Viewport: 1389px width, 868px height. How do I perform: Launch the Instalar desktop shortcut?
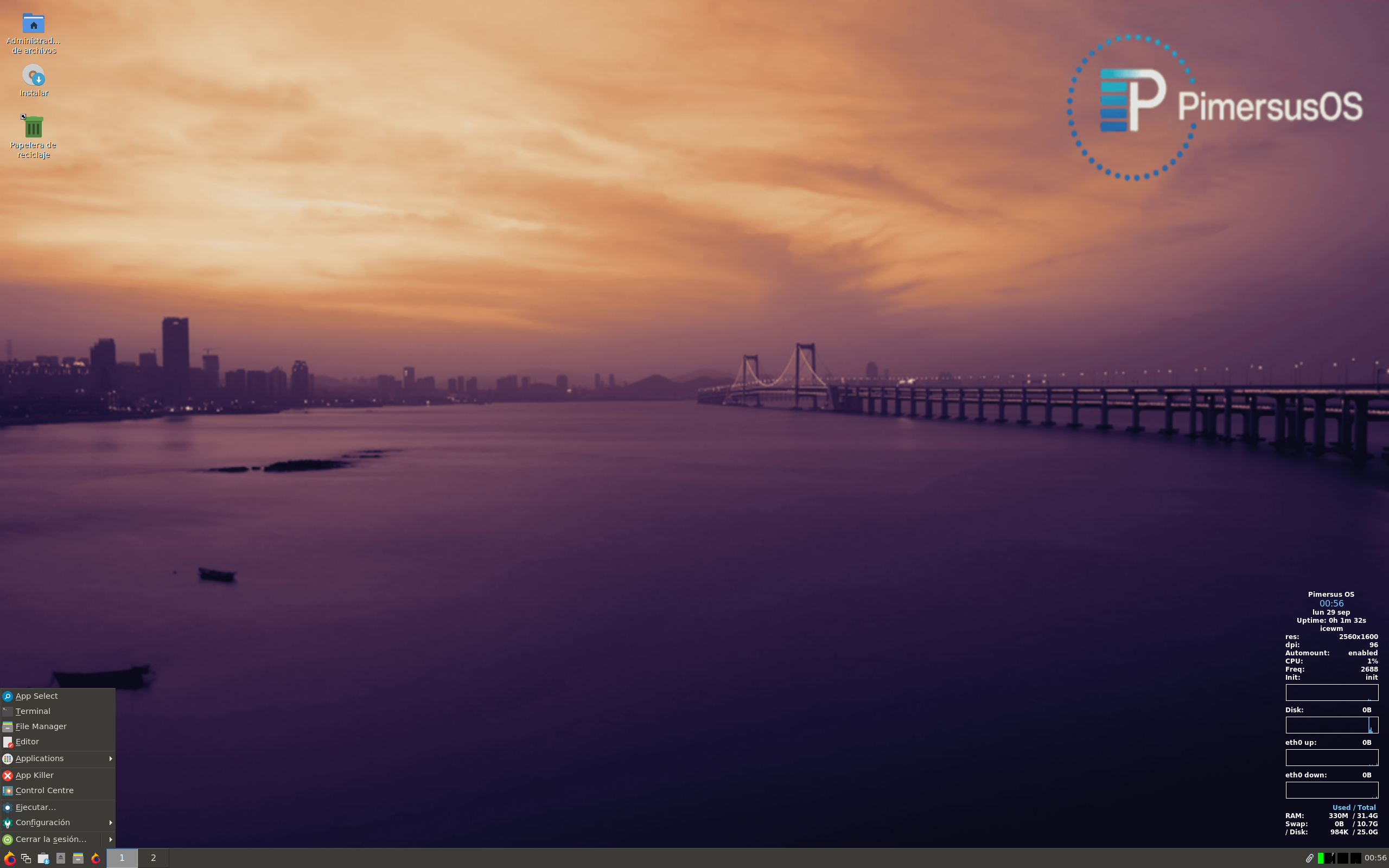point(33,80)
